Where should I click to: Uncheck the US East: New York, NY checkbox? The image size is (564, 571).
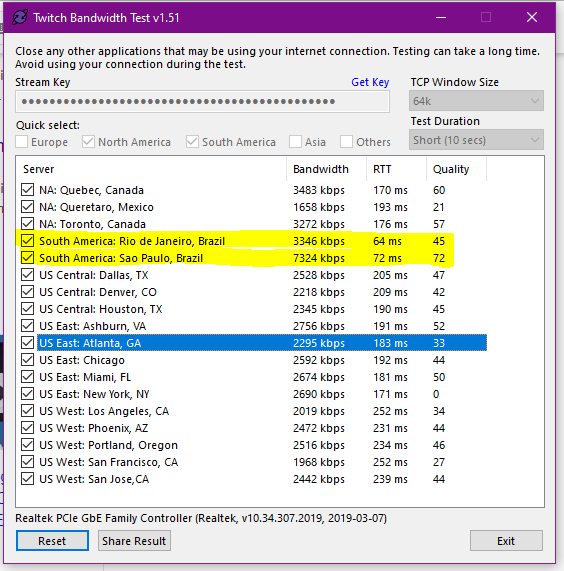(x=27, y=394)
